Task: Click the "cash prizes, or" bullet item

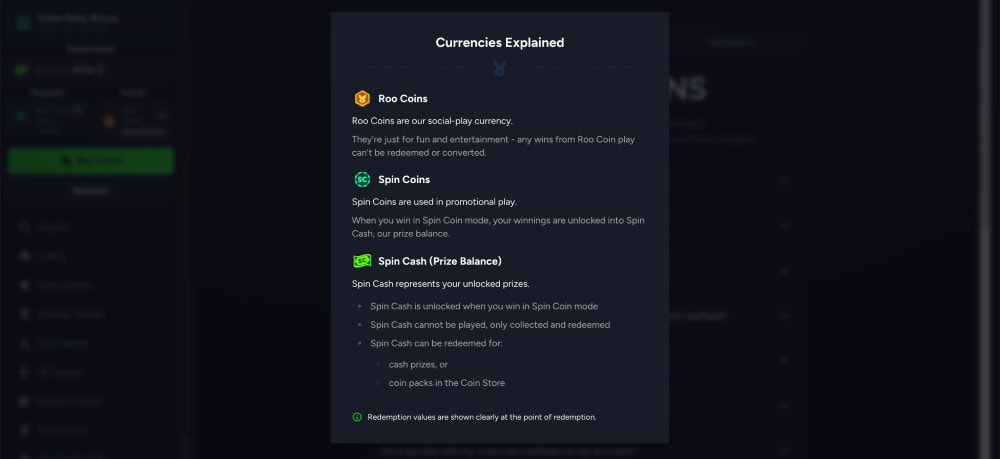Action: (x=418, y=364)
